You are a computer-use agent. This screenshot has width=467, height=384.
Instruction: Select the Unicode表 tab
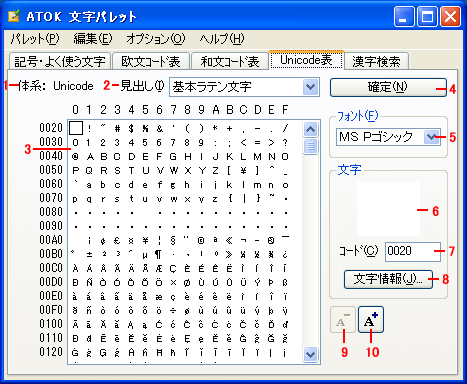click(306, 60)
